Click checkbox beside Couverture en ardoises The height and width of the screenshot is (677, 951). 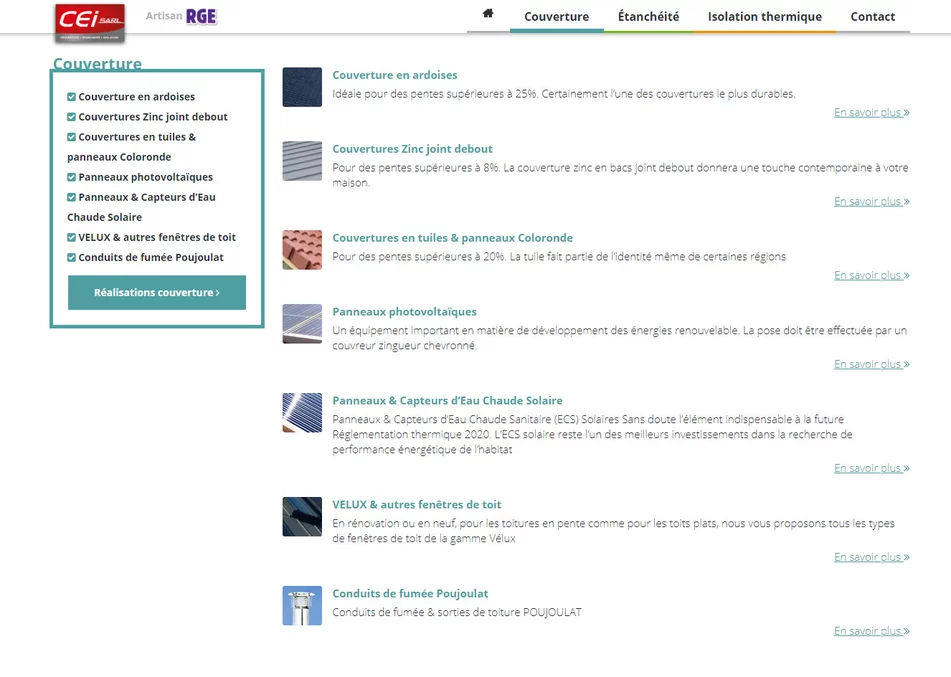click(x=72, y=97)
